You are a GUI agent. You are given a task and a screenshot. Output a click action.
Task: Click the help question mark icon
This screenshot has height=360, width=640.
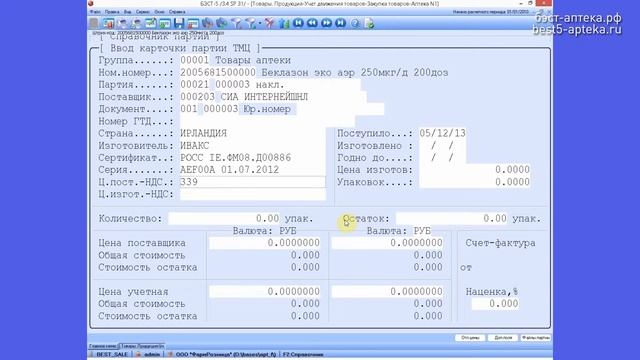355,23
